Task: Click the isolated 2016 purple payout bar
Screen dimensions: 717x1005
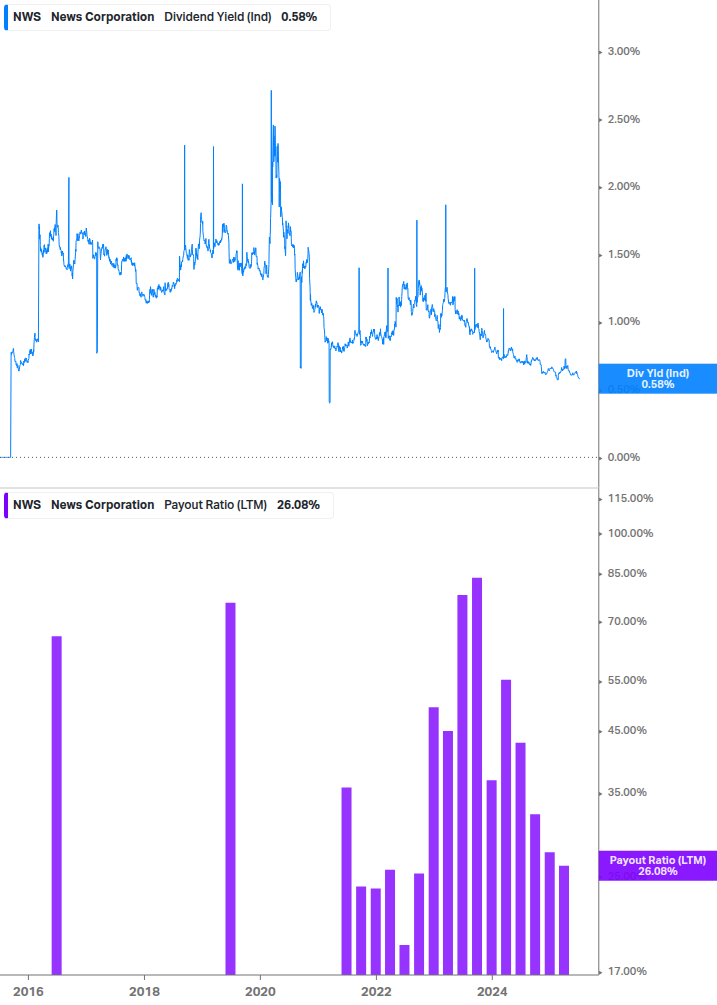Action: pos(56,806)
